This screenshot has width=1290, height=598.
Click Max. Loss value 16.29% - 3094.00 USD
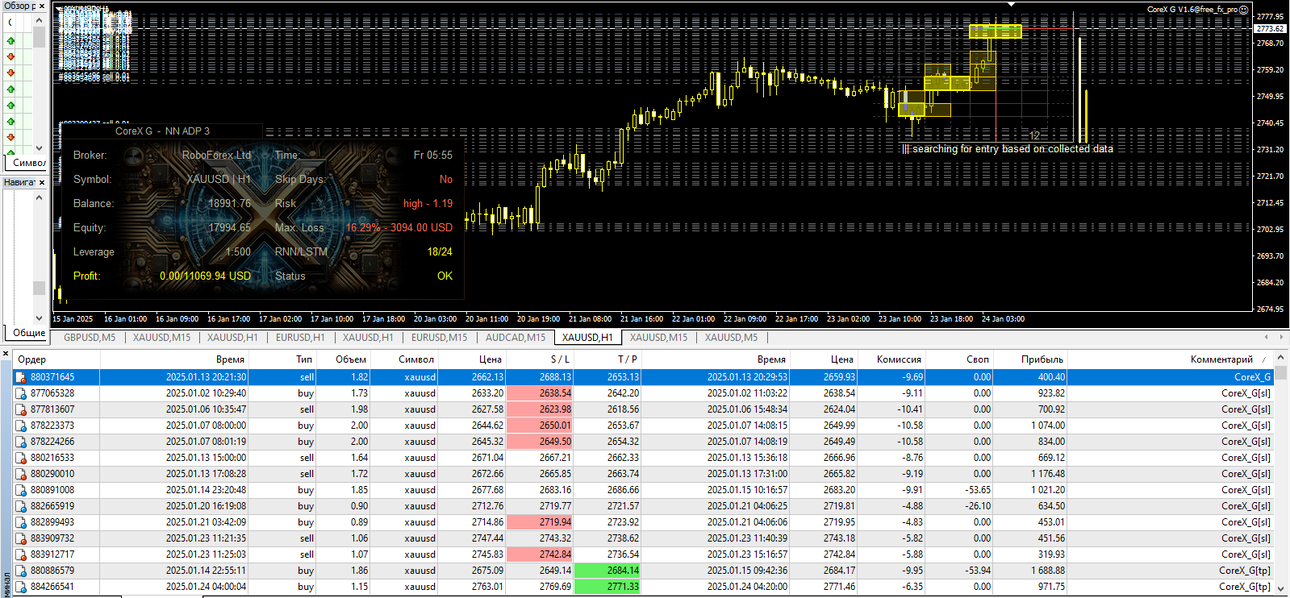399,228
